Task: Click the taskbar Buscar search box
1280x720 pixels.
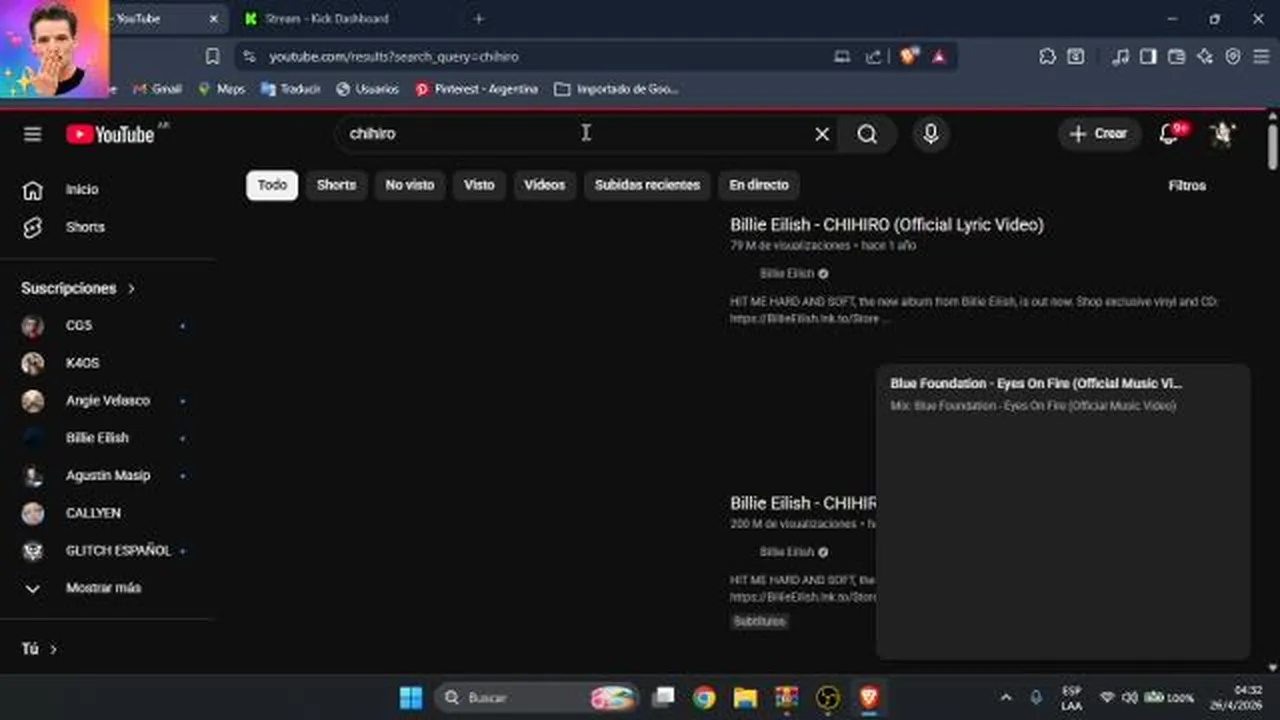Action: click(537, 698)
